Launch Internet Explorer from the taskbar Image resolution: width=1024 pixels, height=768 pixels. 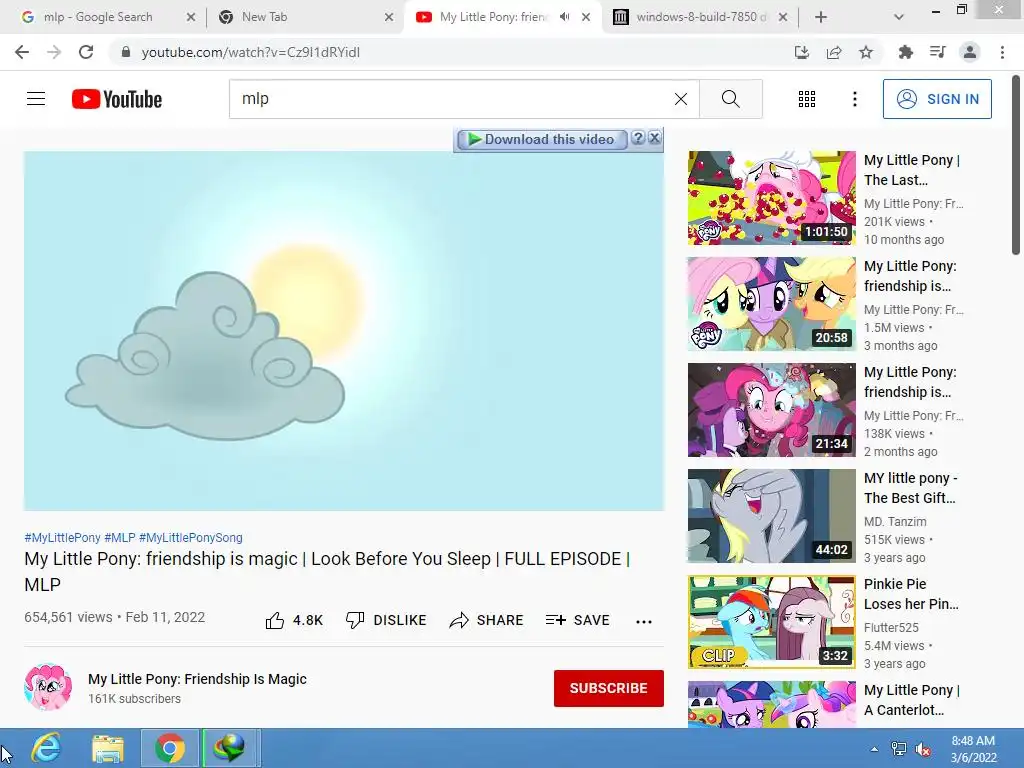point(46,748)
